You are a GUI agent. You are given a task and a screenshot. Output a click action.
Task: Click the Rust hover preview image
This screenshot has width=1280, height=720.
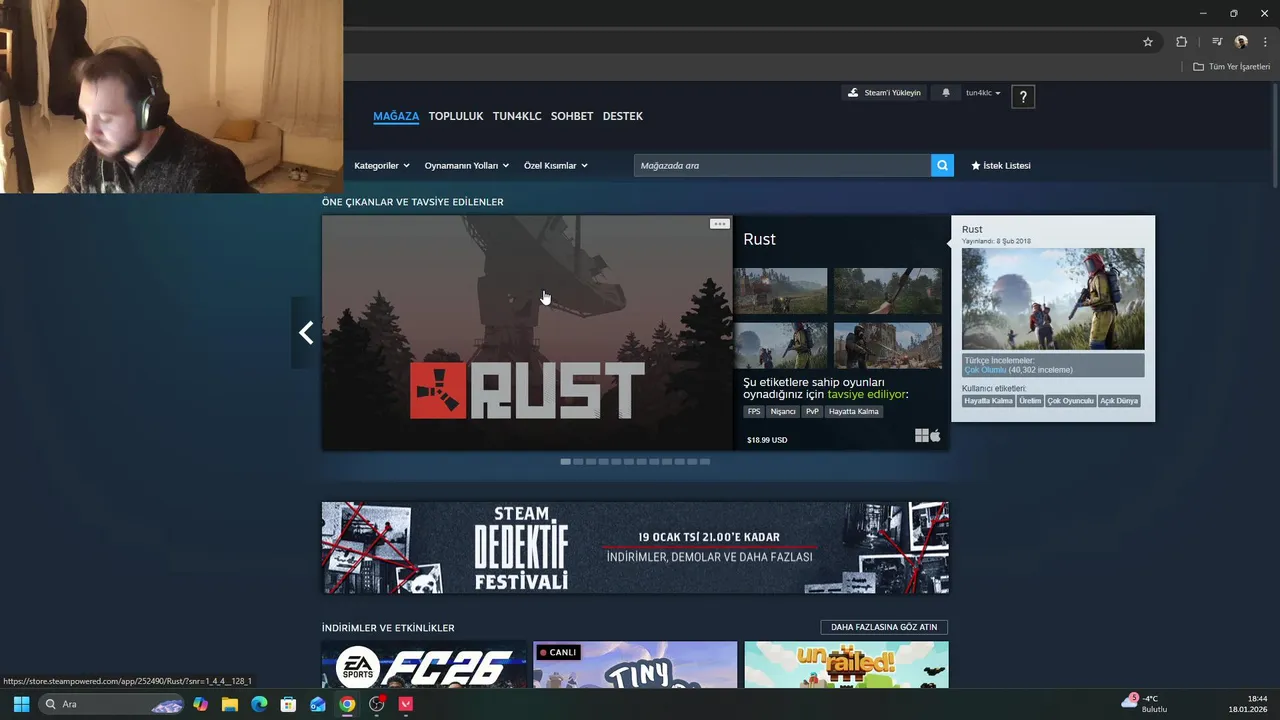pyautogui.click(x=1053, y=299)
